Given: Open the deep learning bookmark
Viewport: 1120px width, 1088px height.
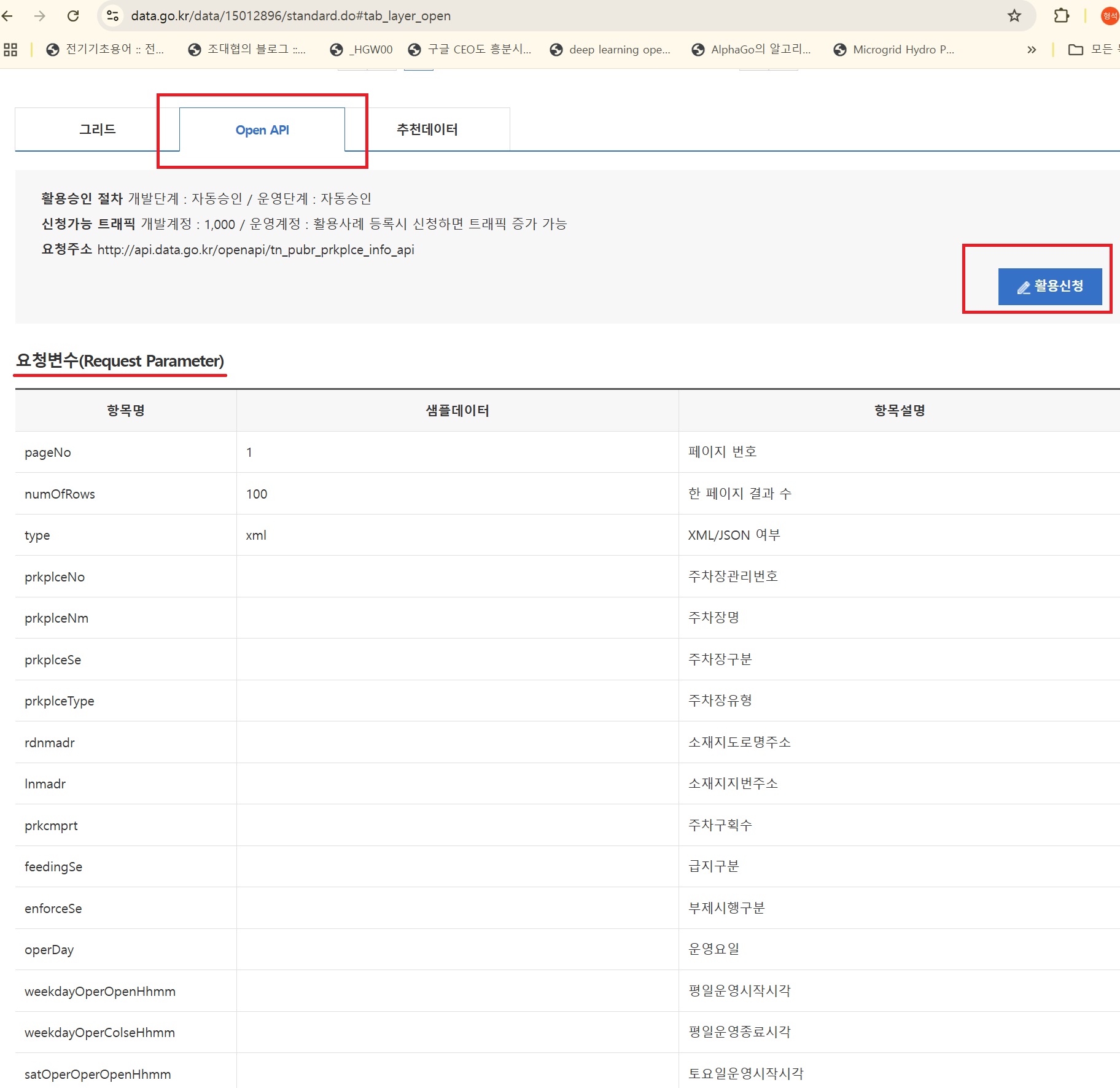Looking at the screenshot, I should pyautogui.click(x=610, y=50).
